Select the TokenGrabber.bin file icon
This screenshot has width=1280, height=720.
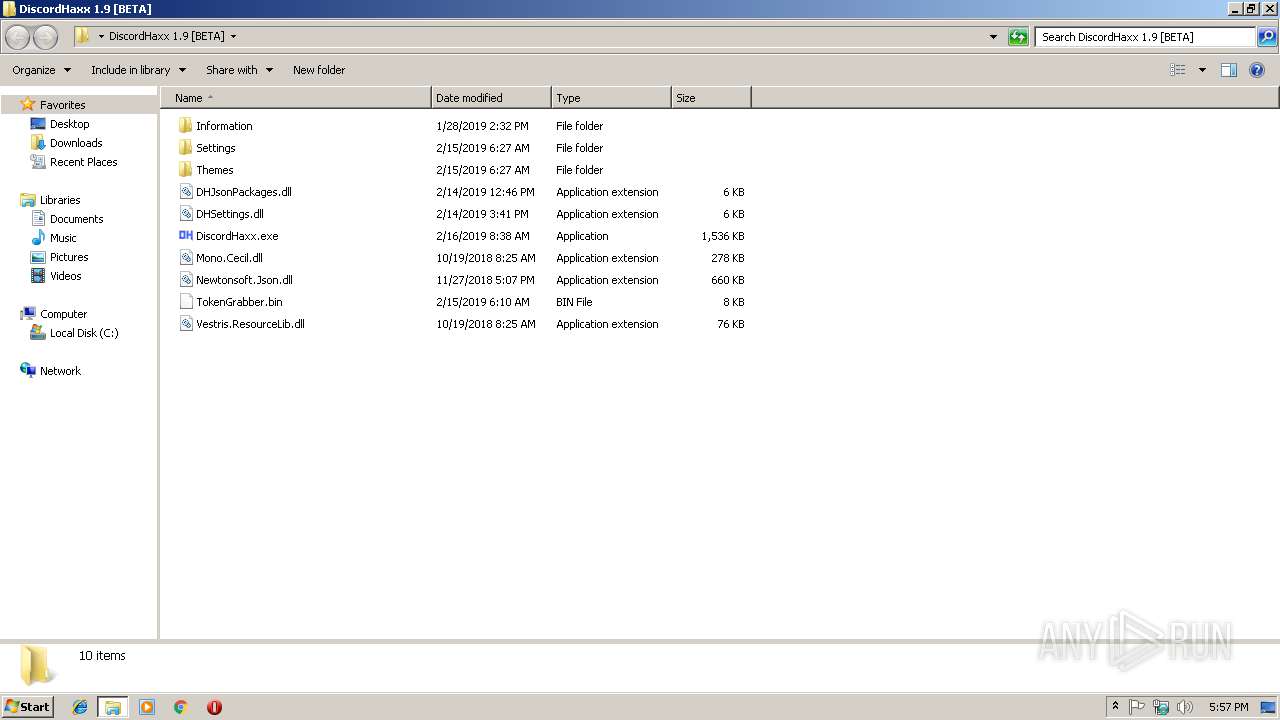coord(185,302)
